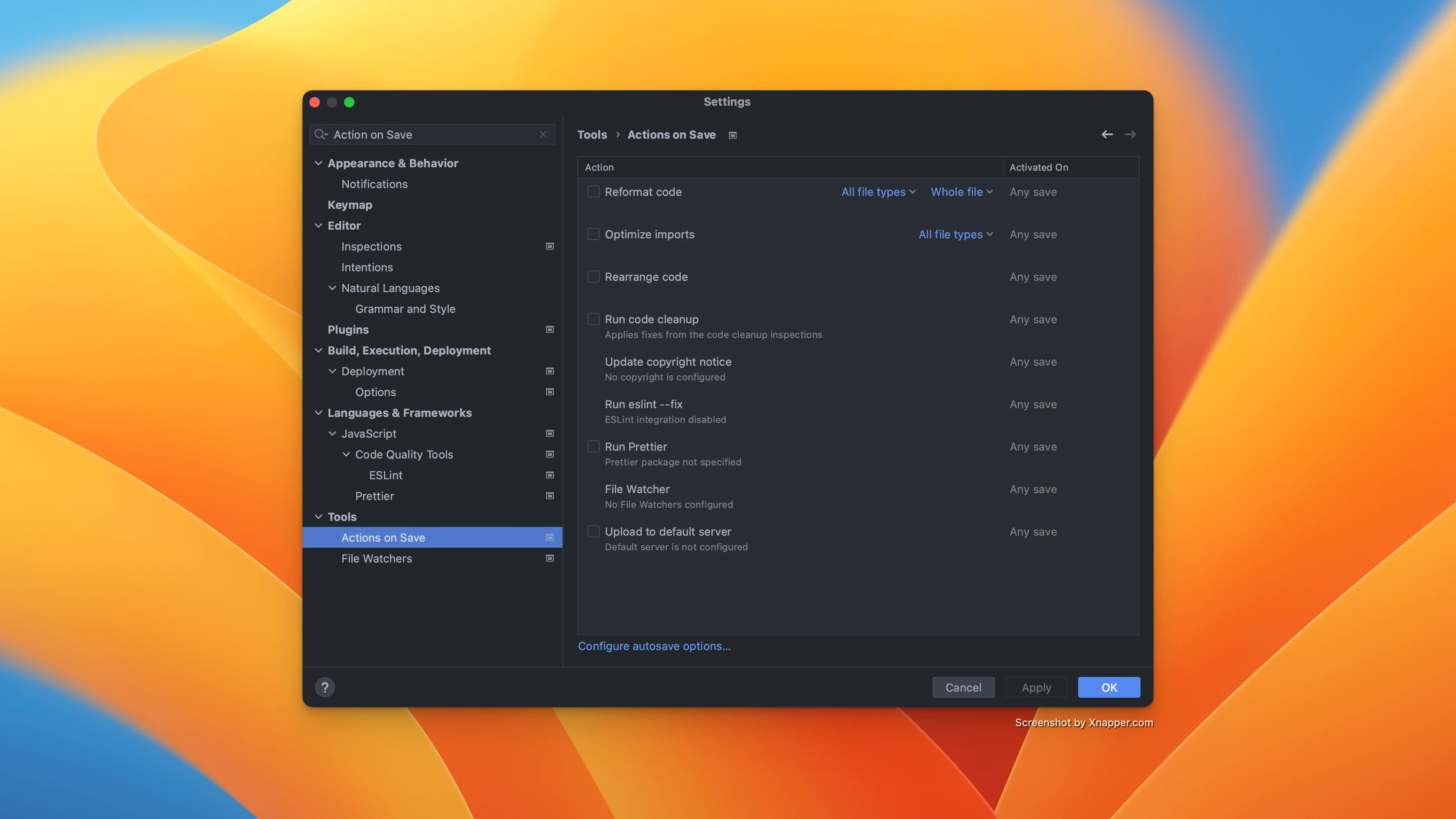This screenshot has height=819, width=1456.
Task: Click project-settings icon on Plugins row
Action: coord(549,329)
